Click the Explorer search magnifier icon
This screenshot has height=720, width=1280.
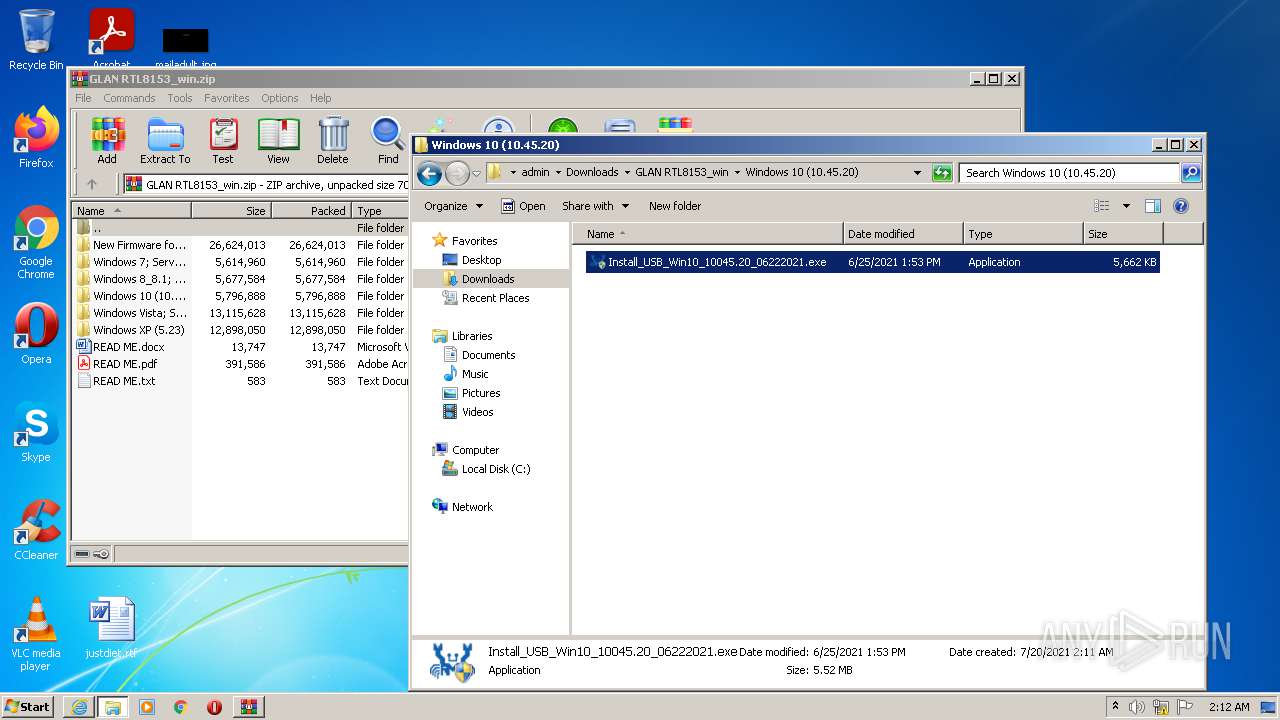pos(1190,173)
